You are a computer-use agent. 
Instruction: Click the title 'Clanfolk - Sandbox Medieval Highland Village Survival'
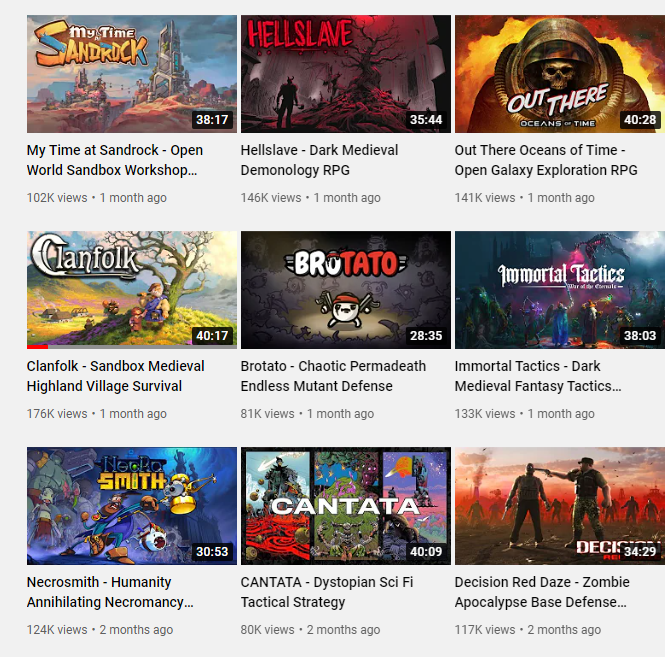[115, 376]
